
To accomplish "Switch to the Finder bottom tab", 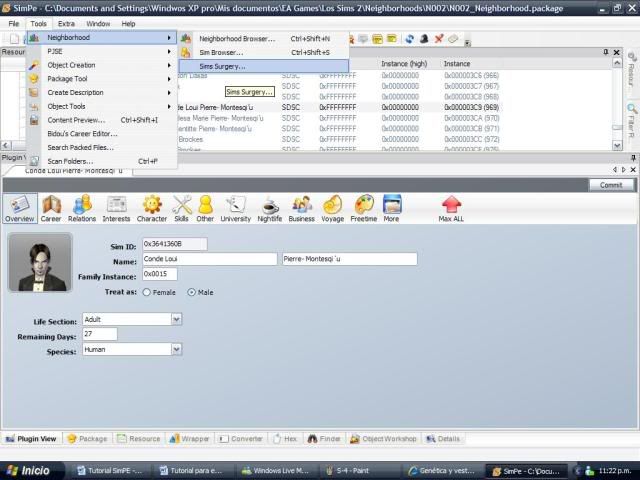I will point(324,439).
